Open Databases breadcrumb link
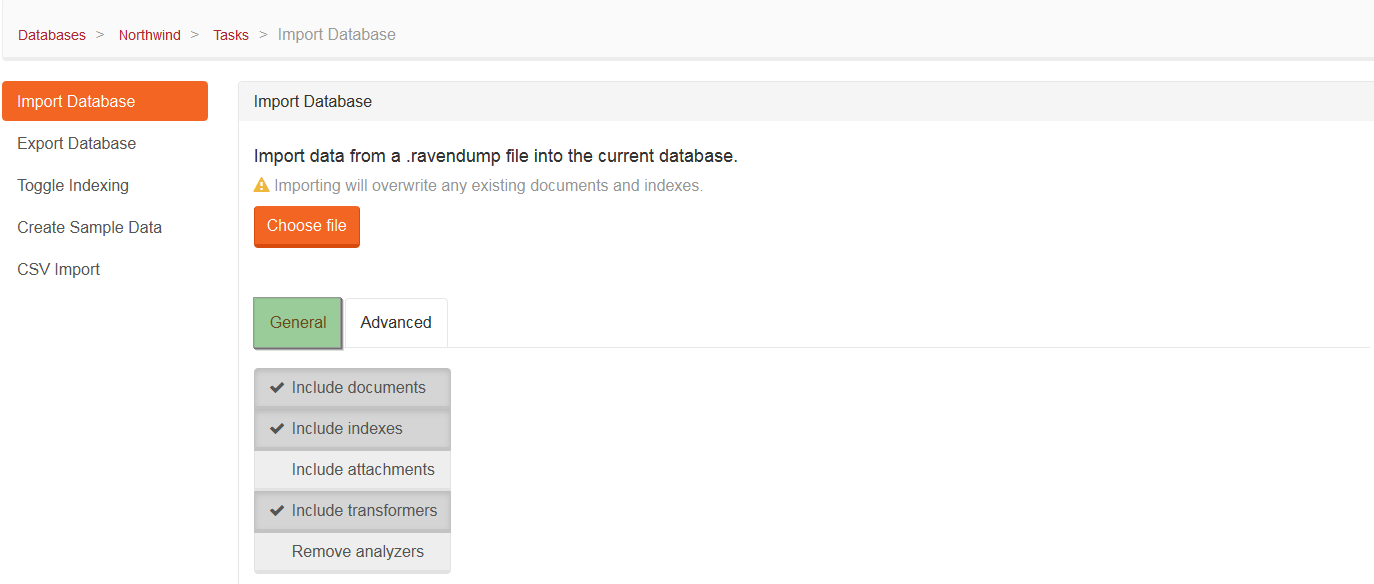This screenshot has width=1374, height=584. point(52,35)
